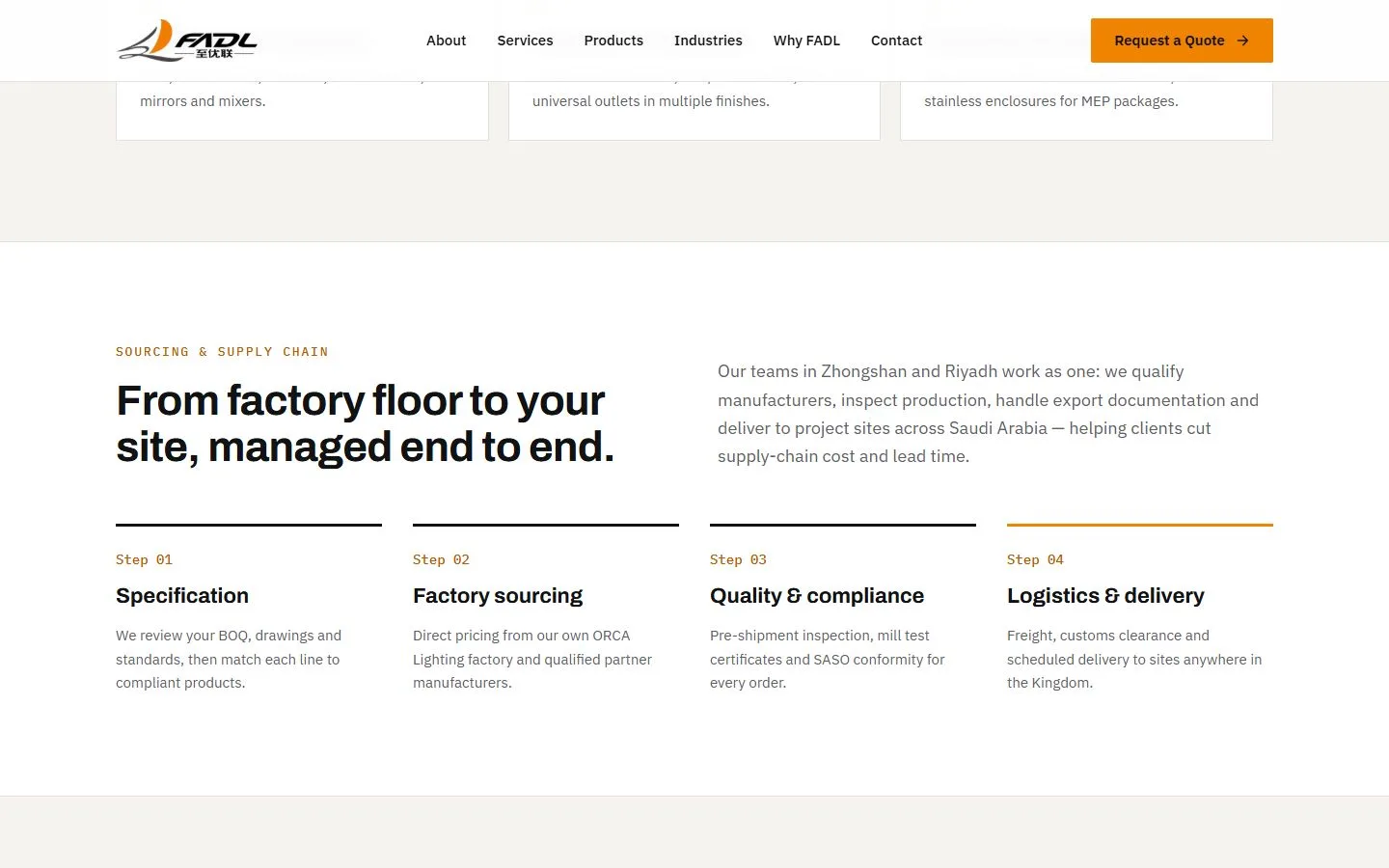
Task: Click the Request a Quote button
Action: [1182, 41]
